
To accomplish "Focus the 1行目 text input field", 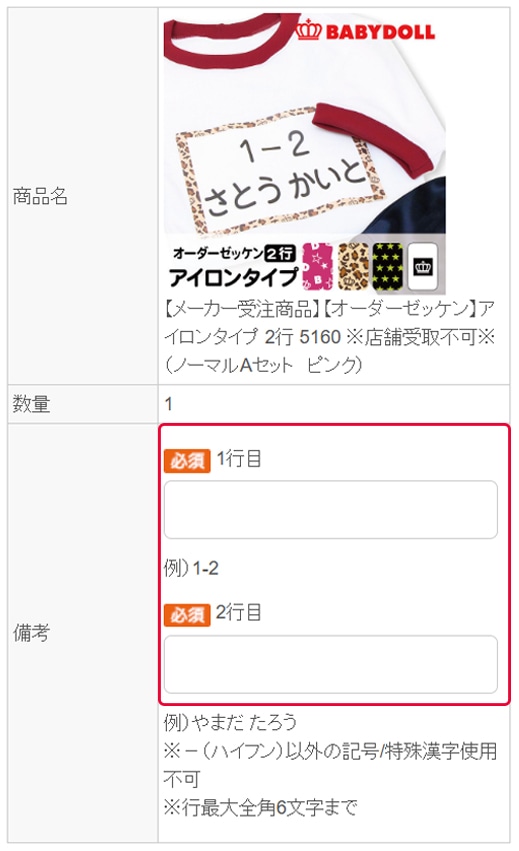I will (x=331, y=510).
